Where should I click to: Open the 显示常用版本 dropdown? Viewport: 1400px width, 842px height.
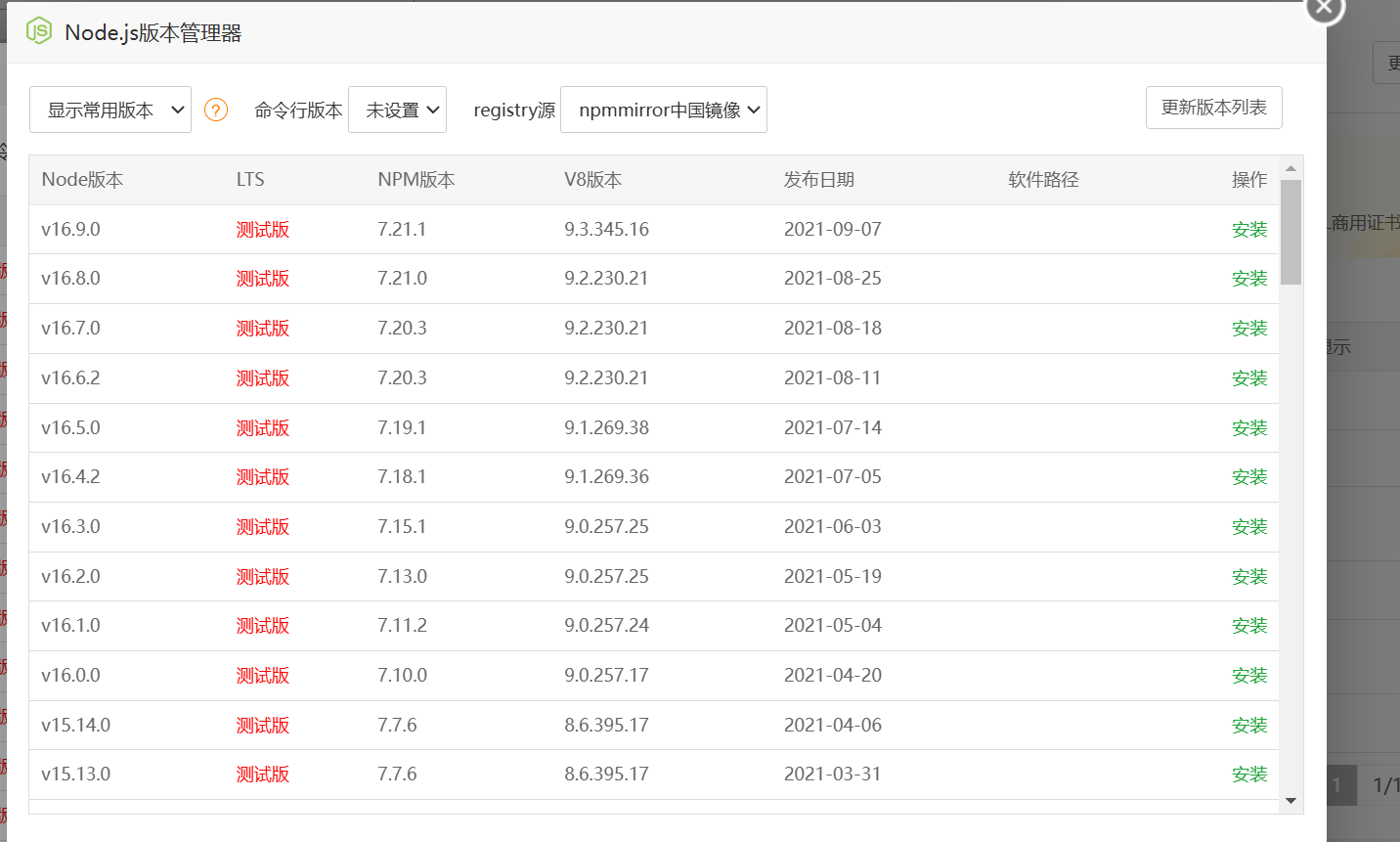[110, 110]
